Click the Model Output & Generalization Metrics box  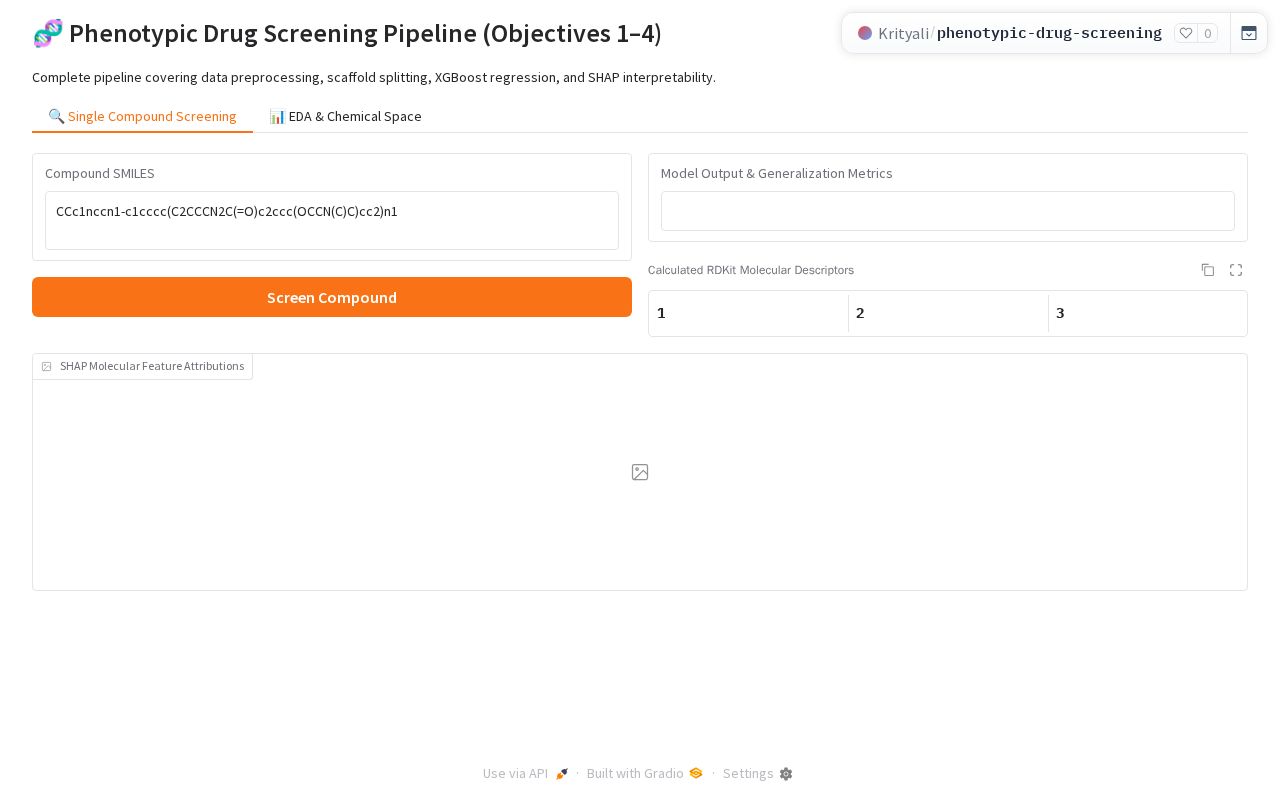coord(948,211)
